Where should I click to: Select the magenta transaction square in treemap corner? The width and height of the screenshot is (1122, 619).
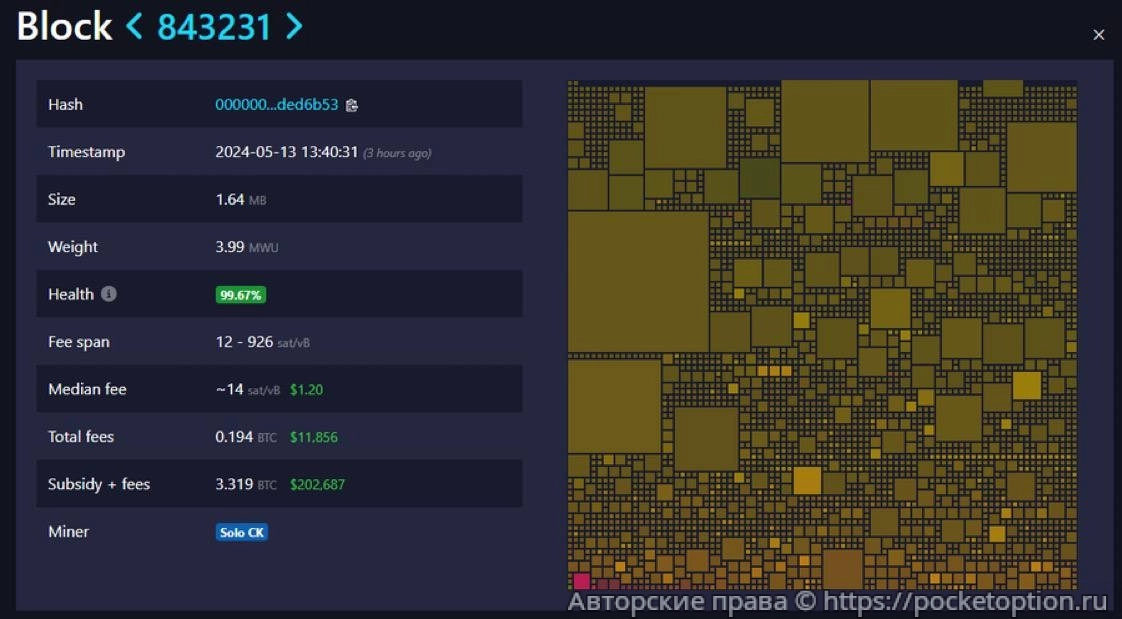581,580
